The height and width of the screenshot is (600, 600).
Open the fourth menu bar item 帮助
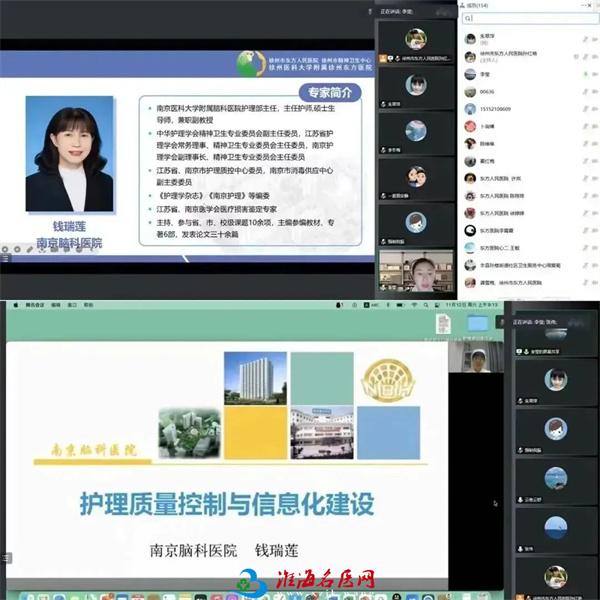pyautogui.click(x=88, y=305)
